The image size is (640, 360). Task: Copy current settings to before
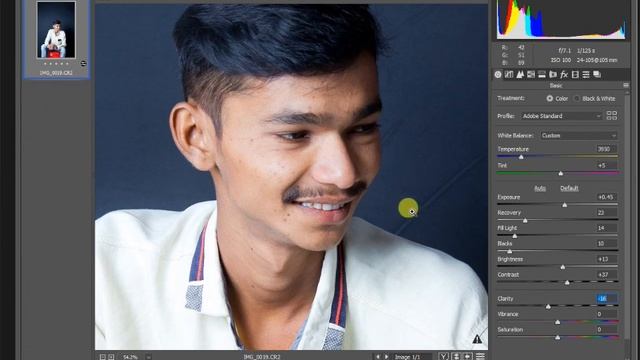click(468, 356)
